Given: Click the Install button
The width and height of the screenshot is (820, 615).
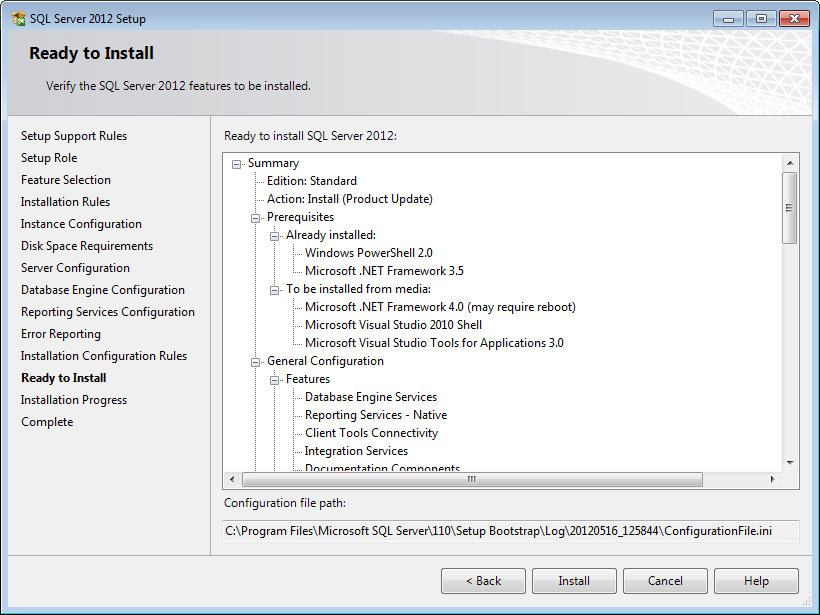Looking at the screenshot, I should [574, 581].
